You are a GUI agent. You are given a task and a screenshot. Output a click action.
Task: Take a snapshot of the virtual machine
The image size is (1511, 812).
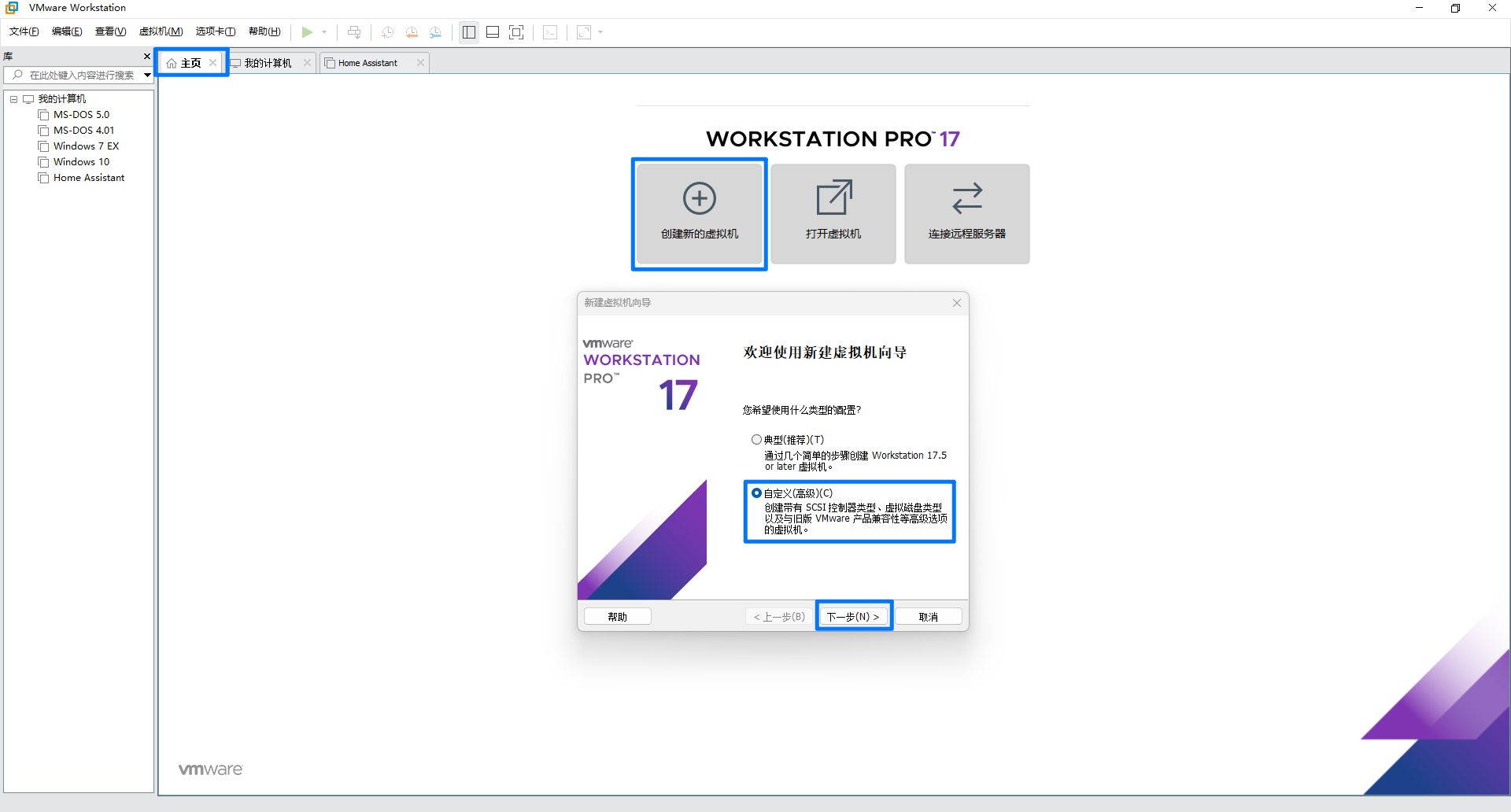(x=386, y=32)
